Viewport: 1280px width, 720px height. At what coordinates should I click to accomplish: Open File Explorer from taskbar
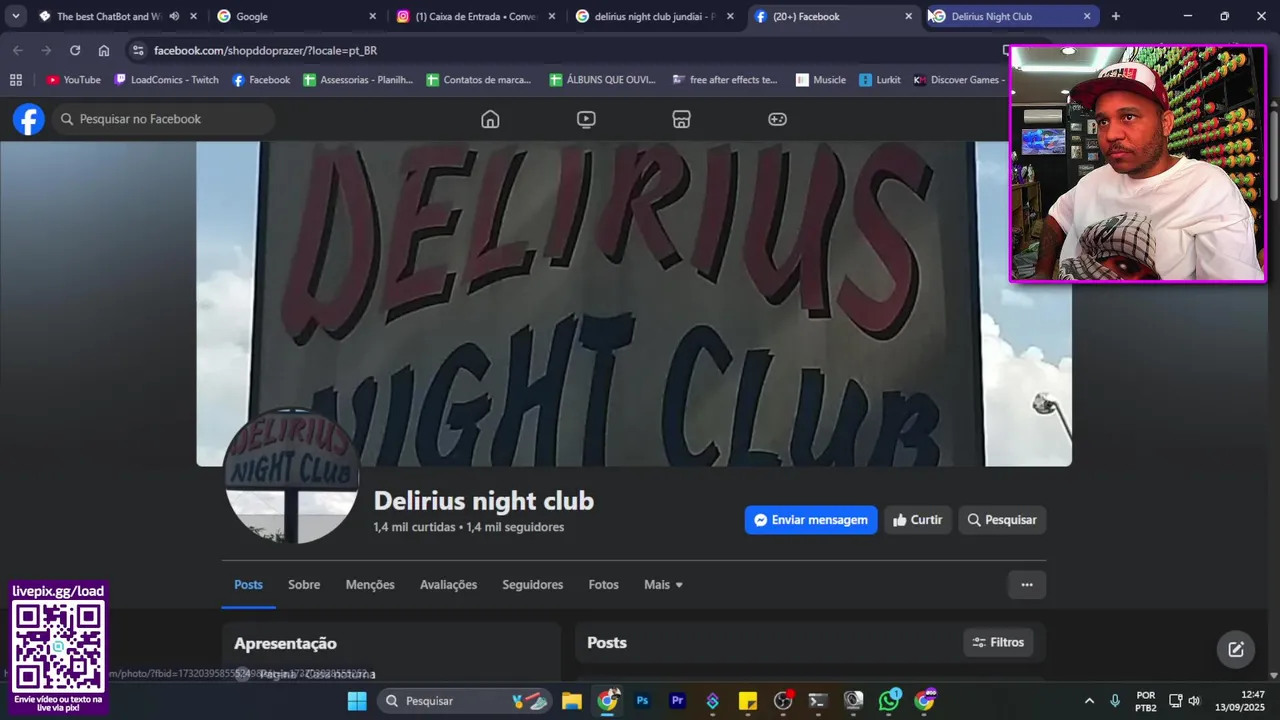571,701
